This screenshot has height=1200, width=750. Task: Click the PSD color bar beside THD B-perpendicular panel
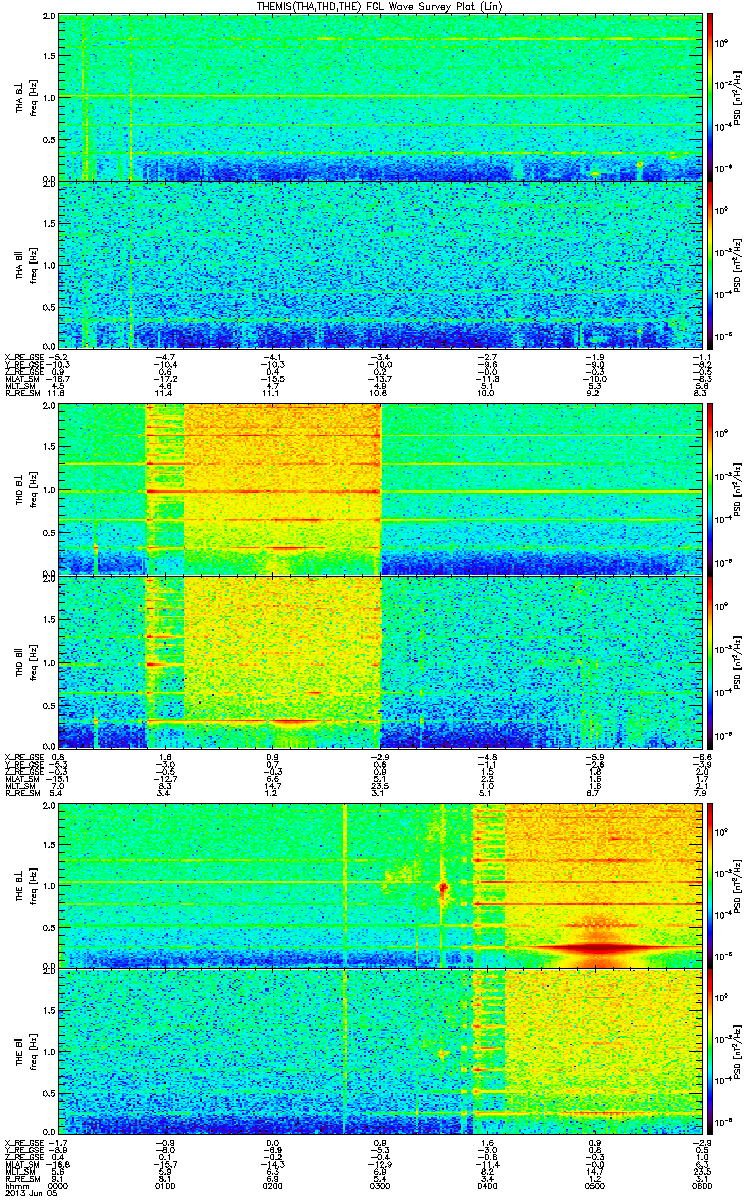710,490
